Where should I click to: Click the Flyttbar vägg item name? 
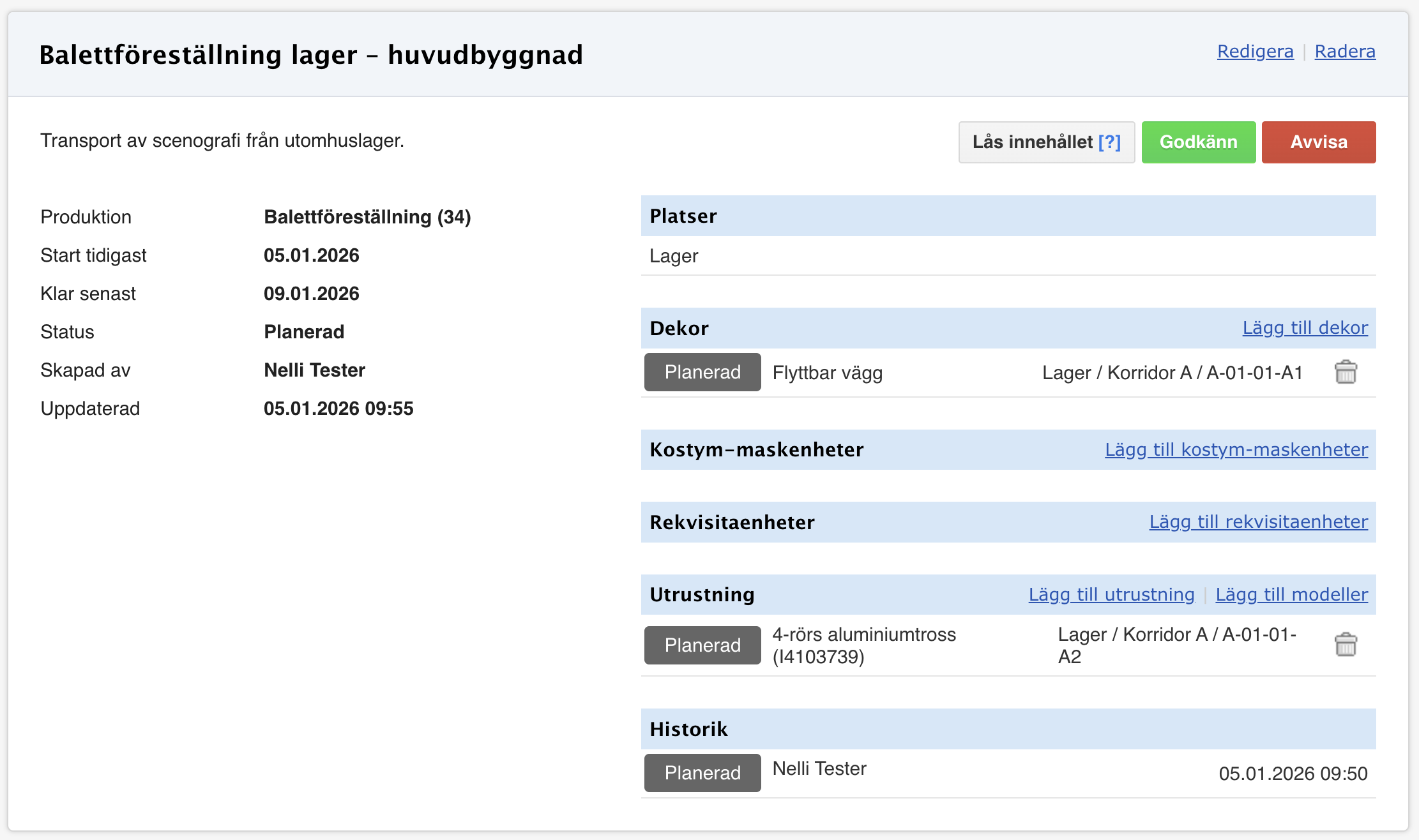(x=827, y=373)
